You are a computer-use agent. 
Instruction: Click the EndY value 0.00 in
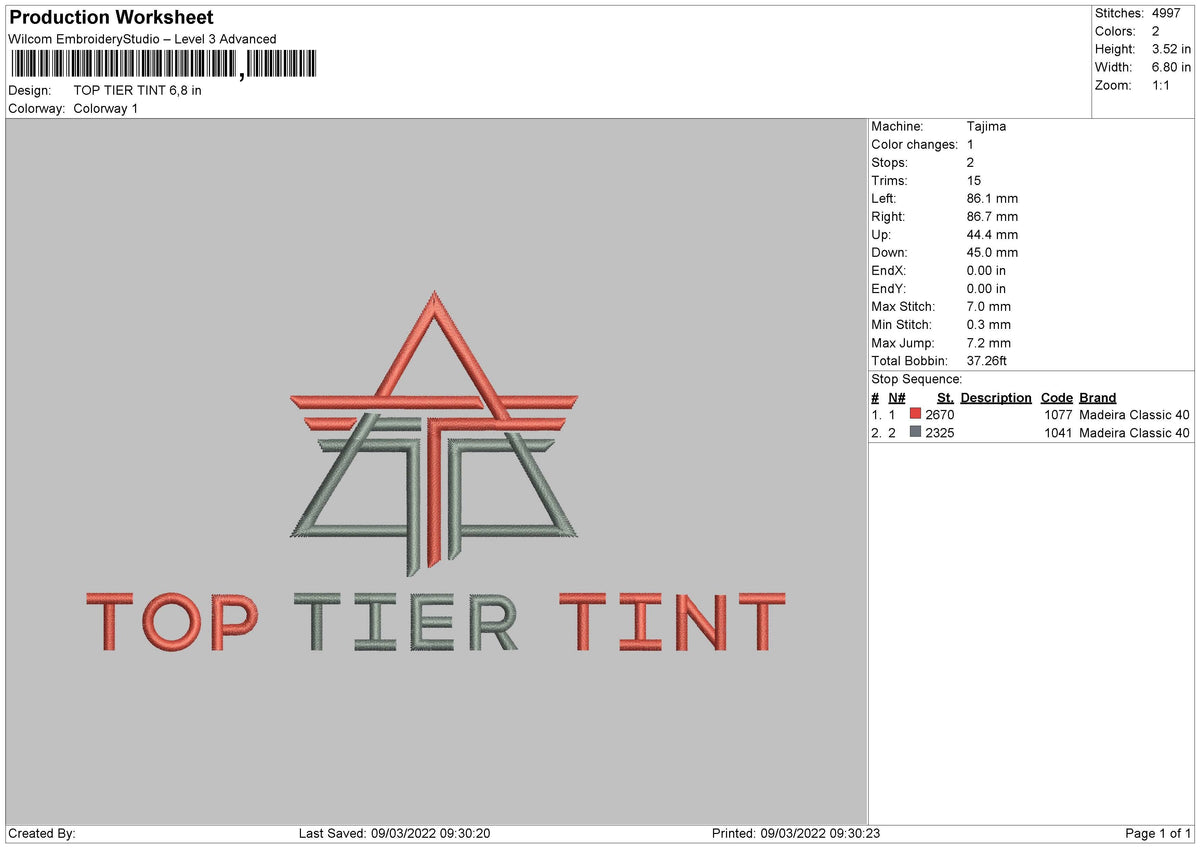pos(987,288)
